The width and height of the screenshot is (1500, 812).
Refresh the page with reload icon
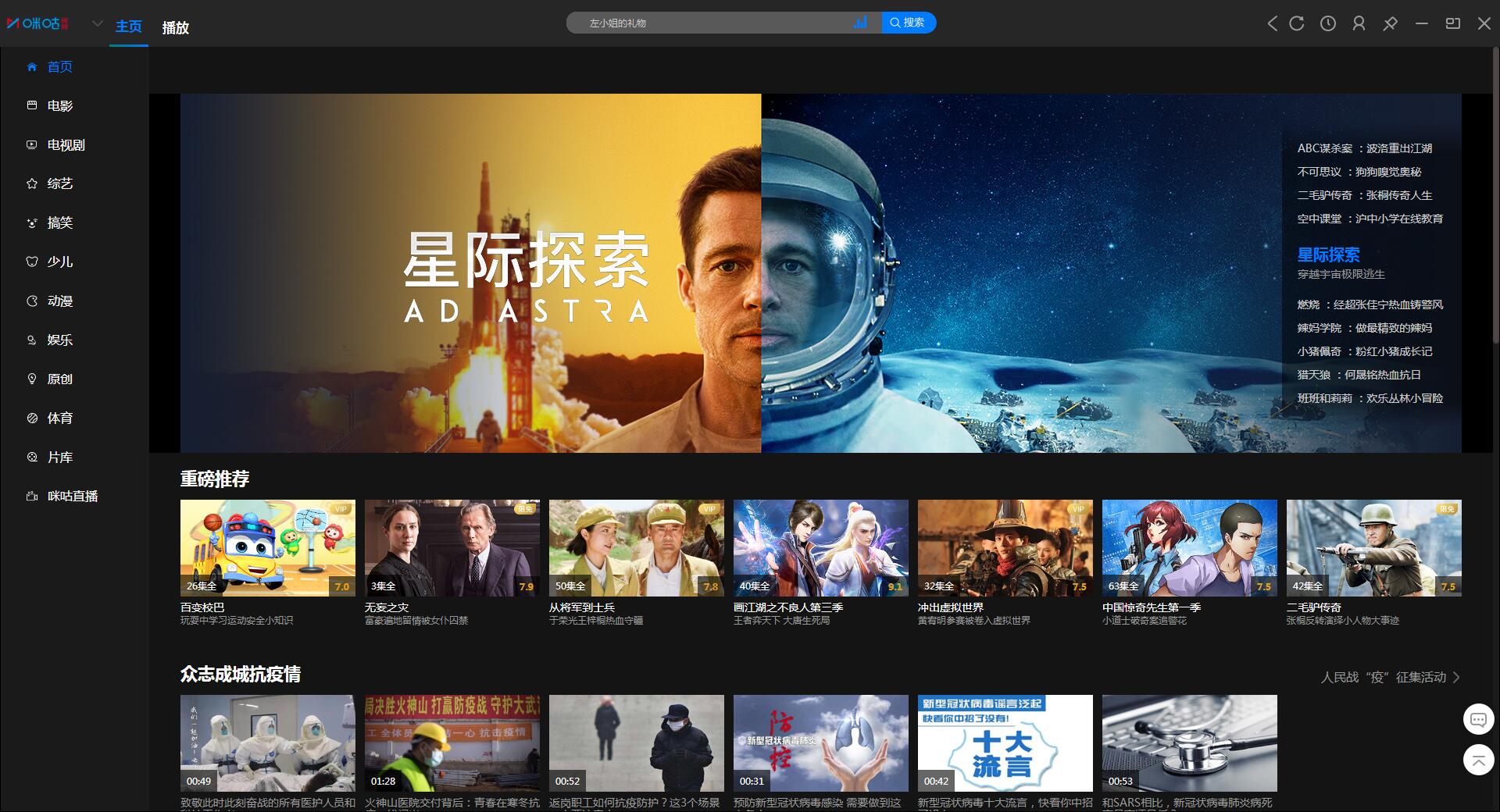(1297, 23)
